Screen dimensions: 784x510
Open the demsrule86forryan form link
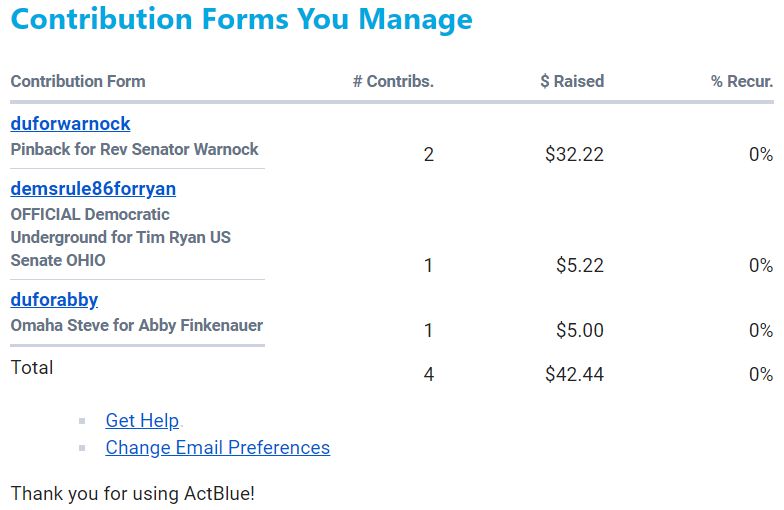click(x=93, y=189)
